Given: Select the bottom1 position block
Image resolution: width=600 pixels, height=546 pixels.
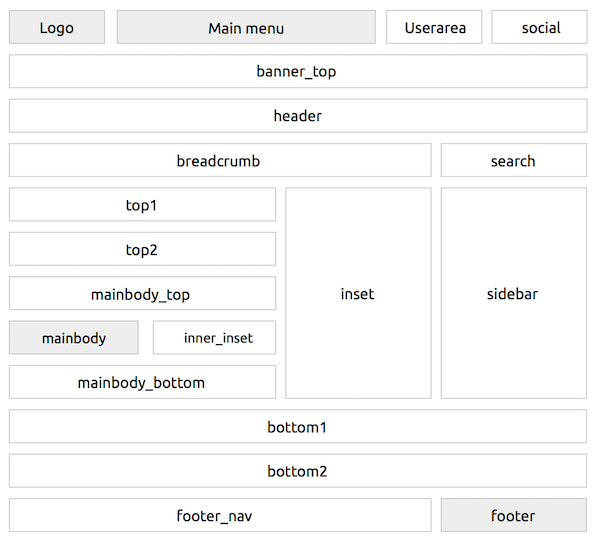Looking at the screenshot, I should coord(298,427).
